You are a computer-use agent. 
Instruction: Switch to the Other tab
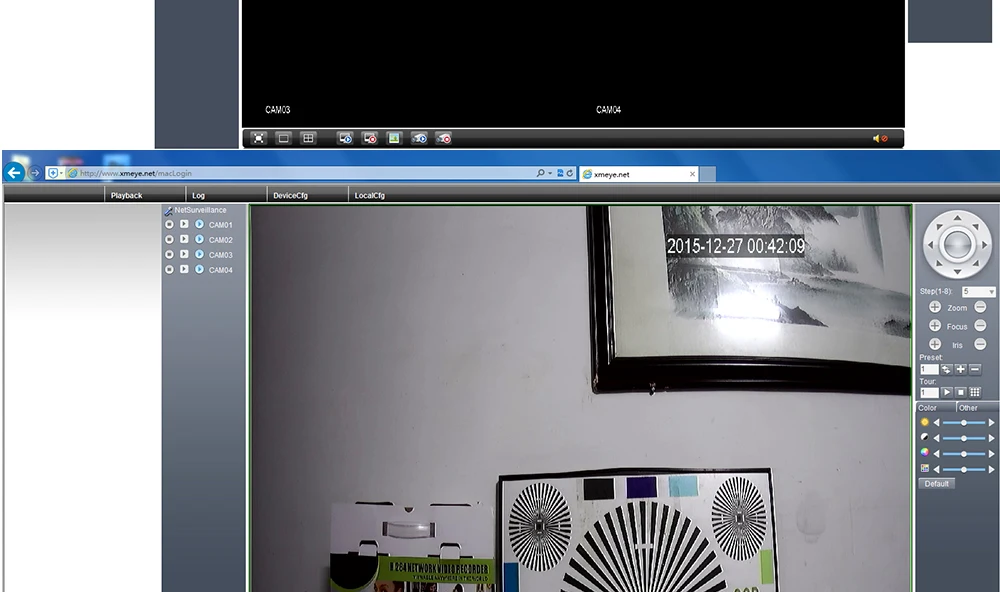pyautogui.click(x=977, y=408)
